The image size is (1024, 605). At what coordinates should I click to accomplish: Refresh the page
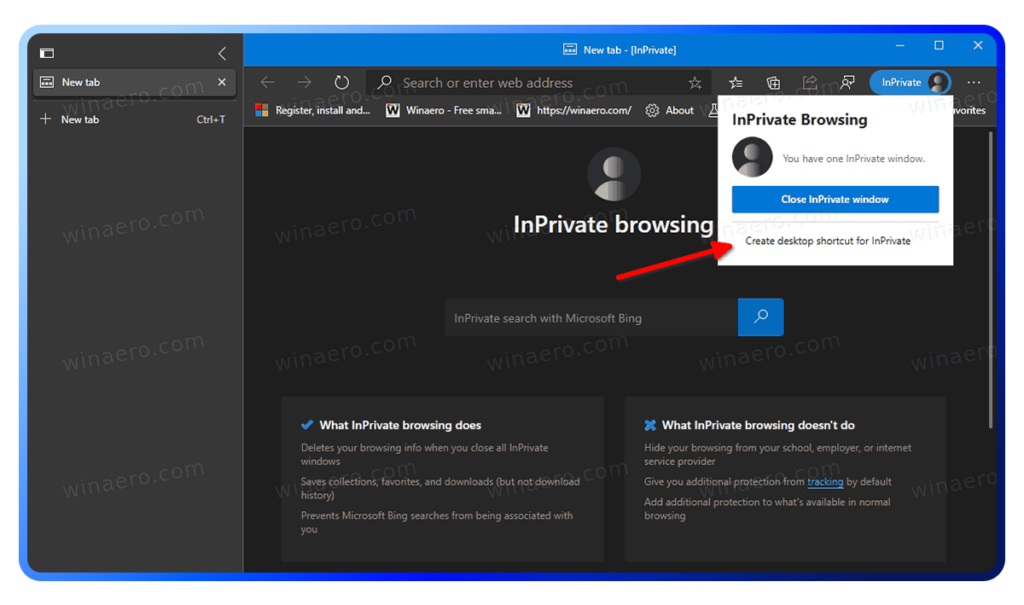(342, 83)
